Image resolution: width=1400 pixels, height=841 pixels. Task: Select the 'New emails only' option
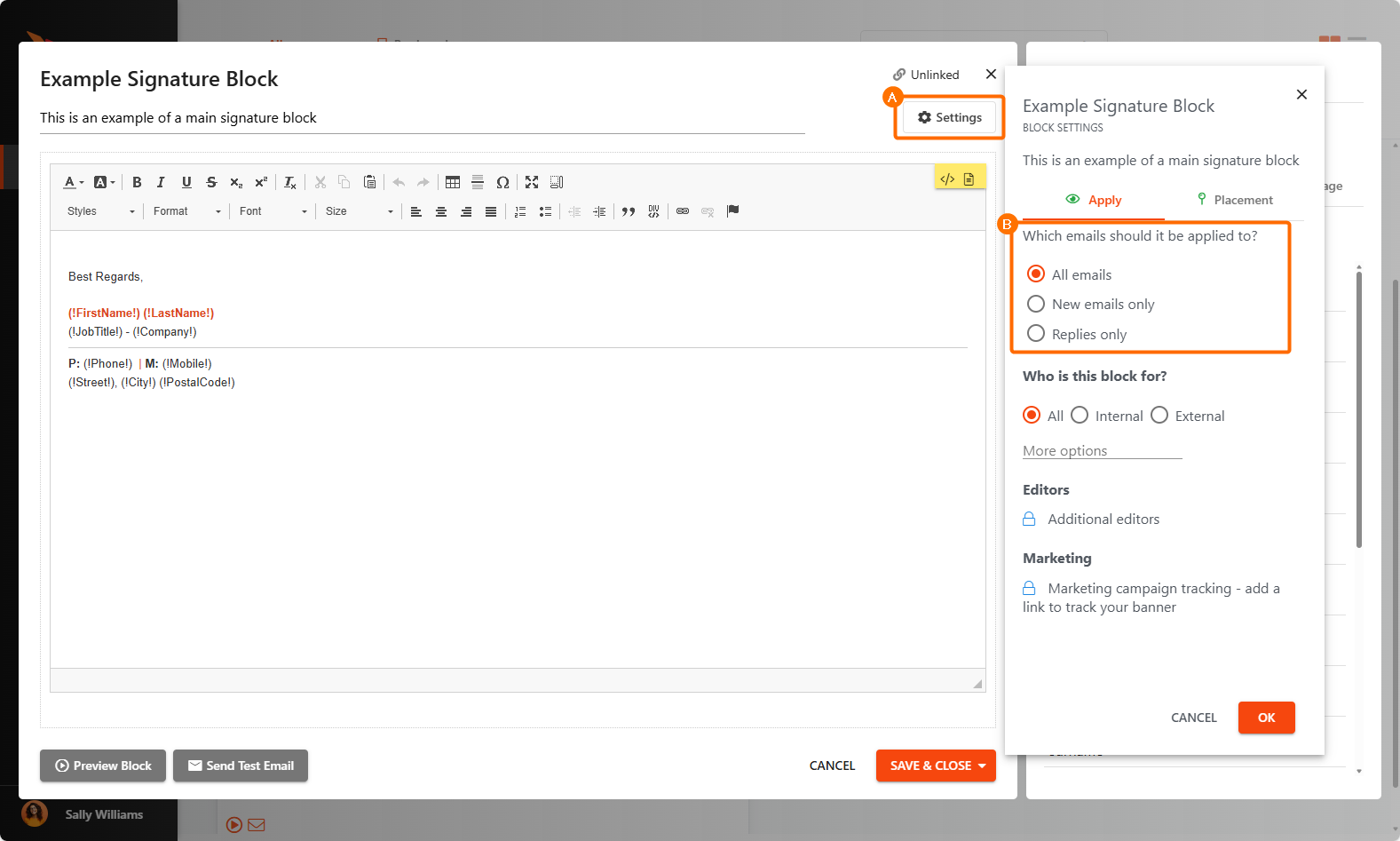[x=1036, y=304]
